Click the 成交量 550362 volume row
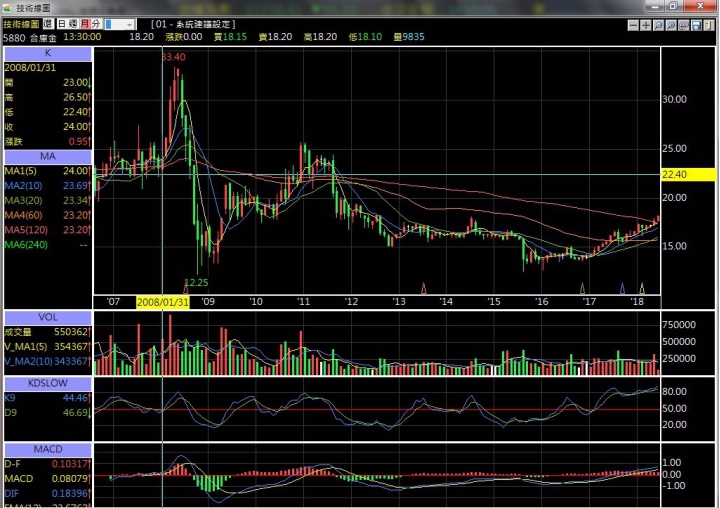Image resolution: width=720 pixels, height=508 pixels. 48,332
